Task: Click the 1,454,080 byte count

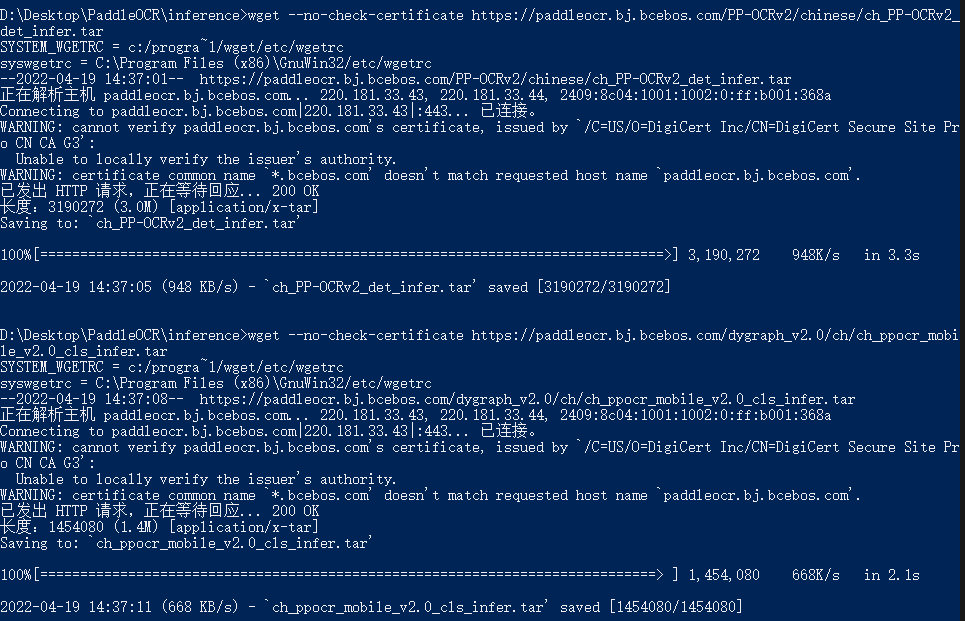Action: click(724, 575)
